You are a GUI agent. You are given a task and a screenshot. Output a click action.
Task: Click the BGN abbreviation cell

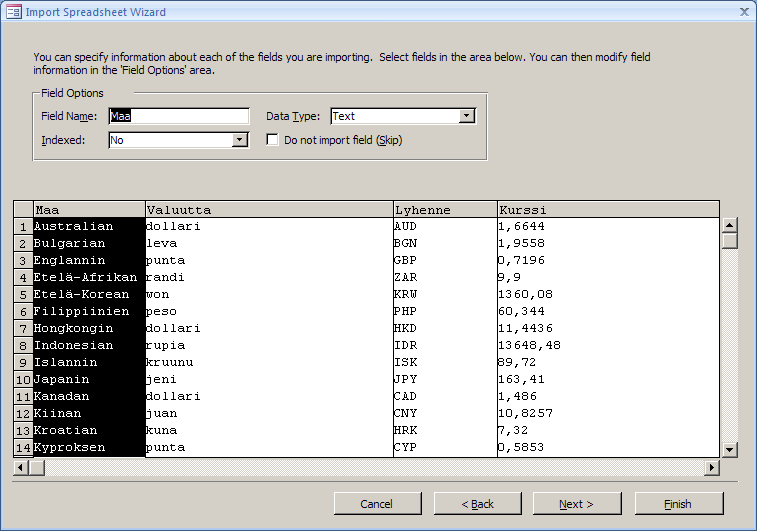click(445, 243)
